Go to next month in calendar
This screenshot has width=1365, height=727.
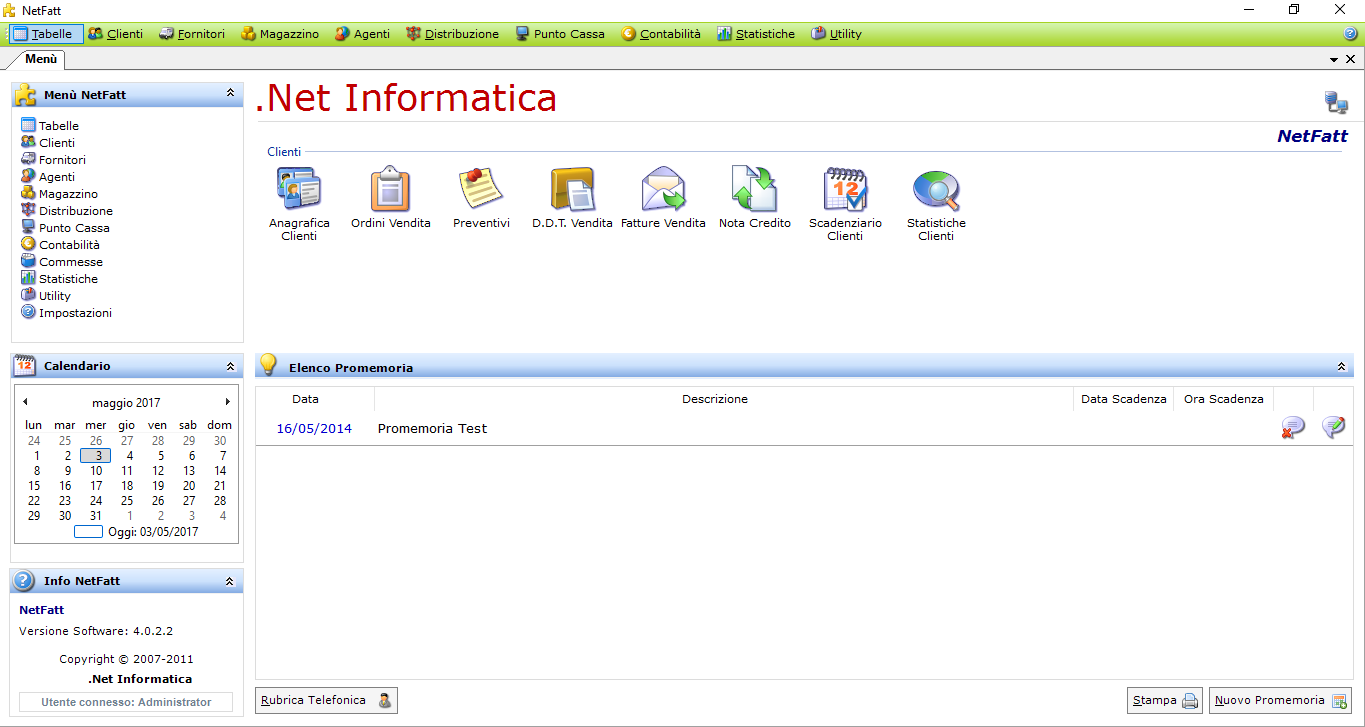pos(227,402)
